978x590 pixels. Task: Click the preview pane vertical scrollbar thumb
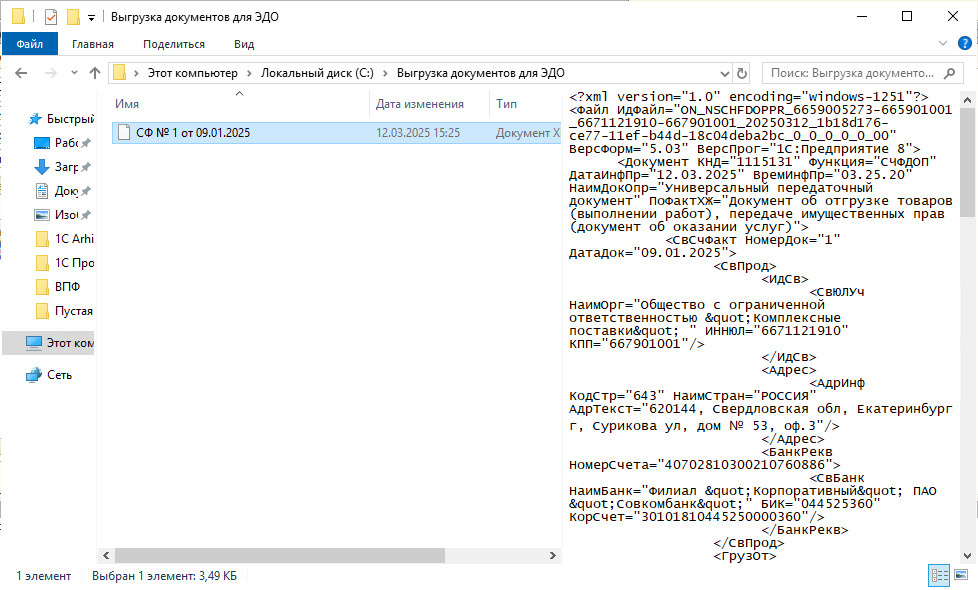[967, 163]
